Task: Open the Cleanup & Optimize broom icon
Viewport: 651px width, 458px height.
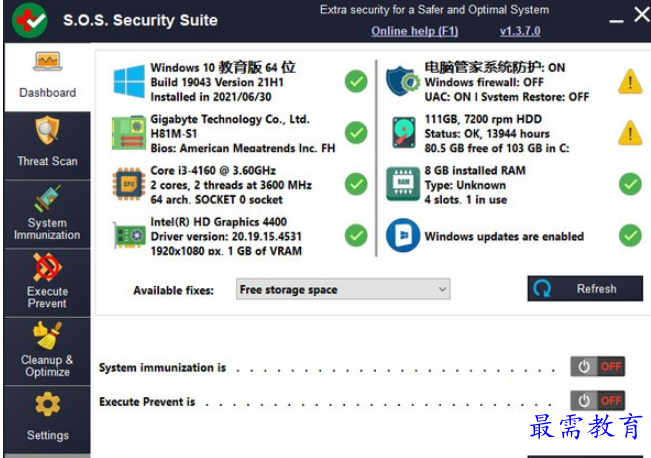Action: 47,336
